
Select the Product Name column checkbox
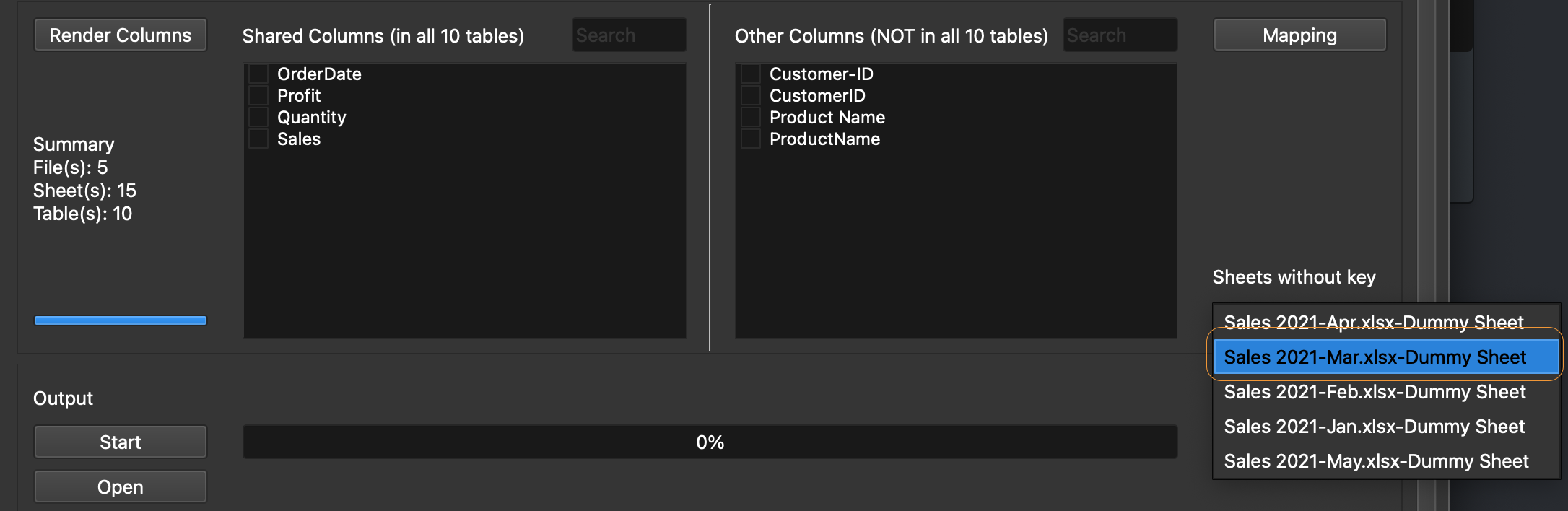click(751, 118)
